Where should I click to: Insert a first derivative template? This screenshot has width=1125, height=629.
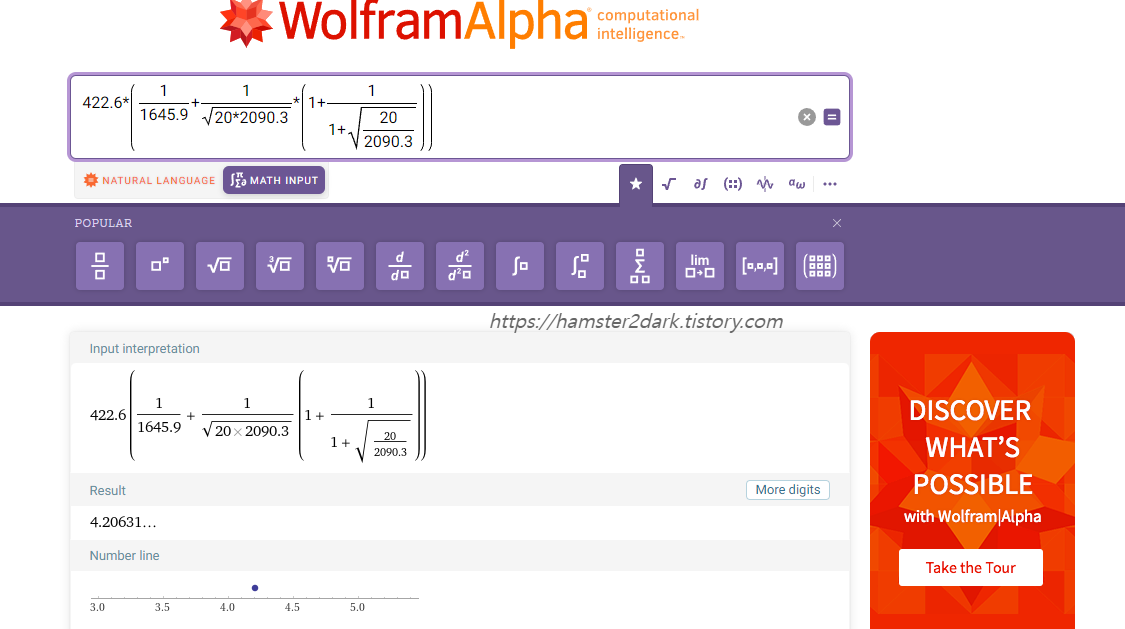coord(400,266)
